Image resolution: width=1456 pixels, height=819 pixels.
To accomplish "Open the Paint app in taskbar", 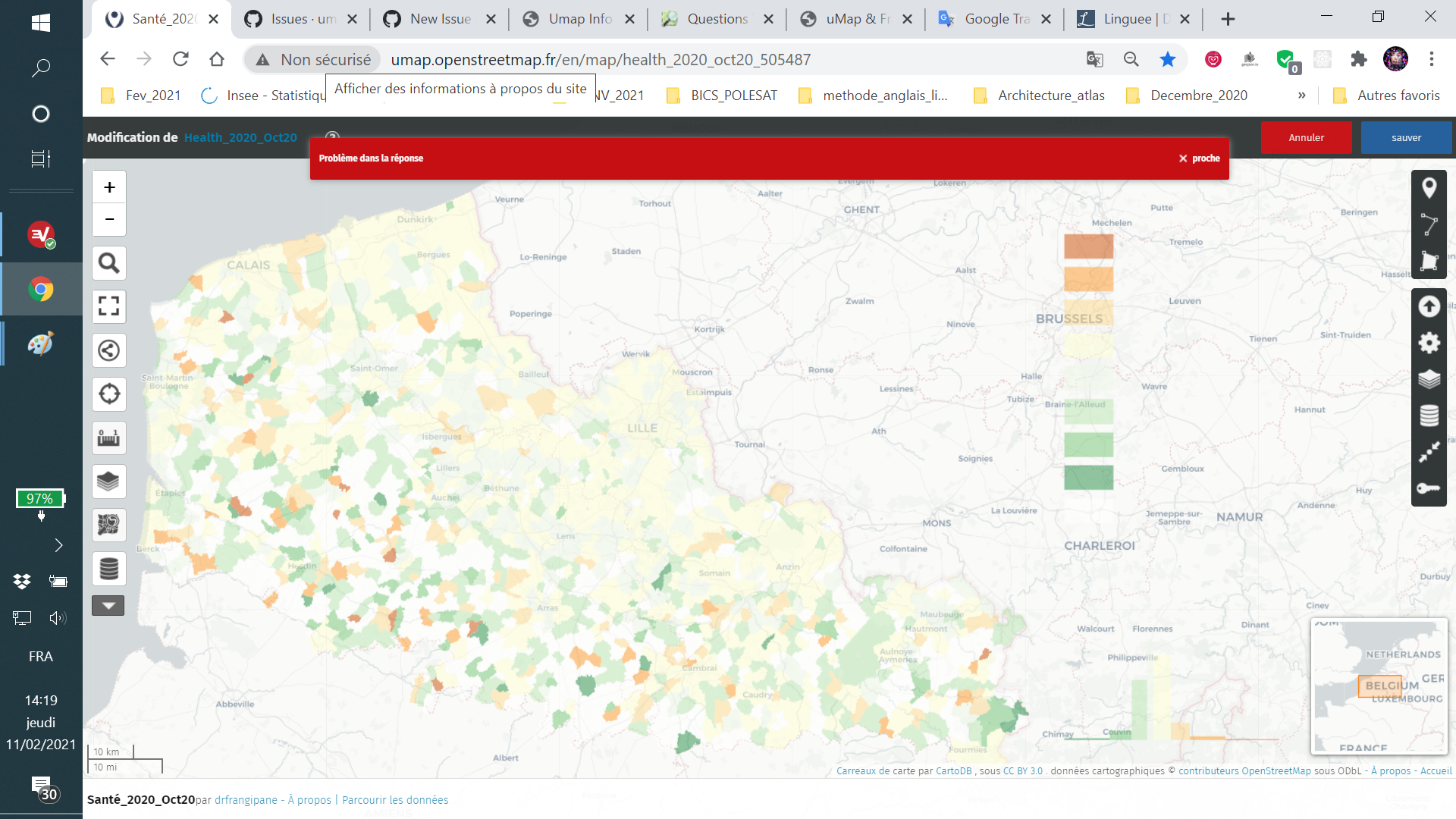I will coord(41,344).
